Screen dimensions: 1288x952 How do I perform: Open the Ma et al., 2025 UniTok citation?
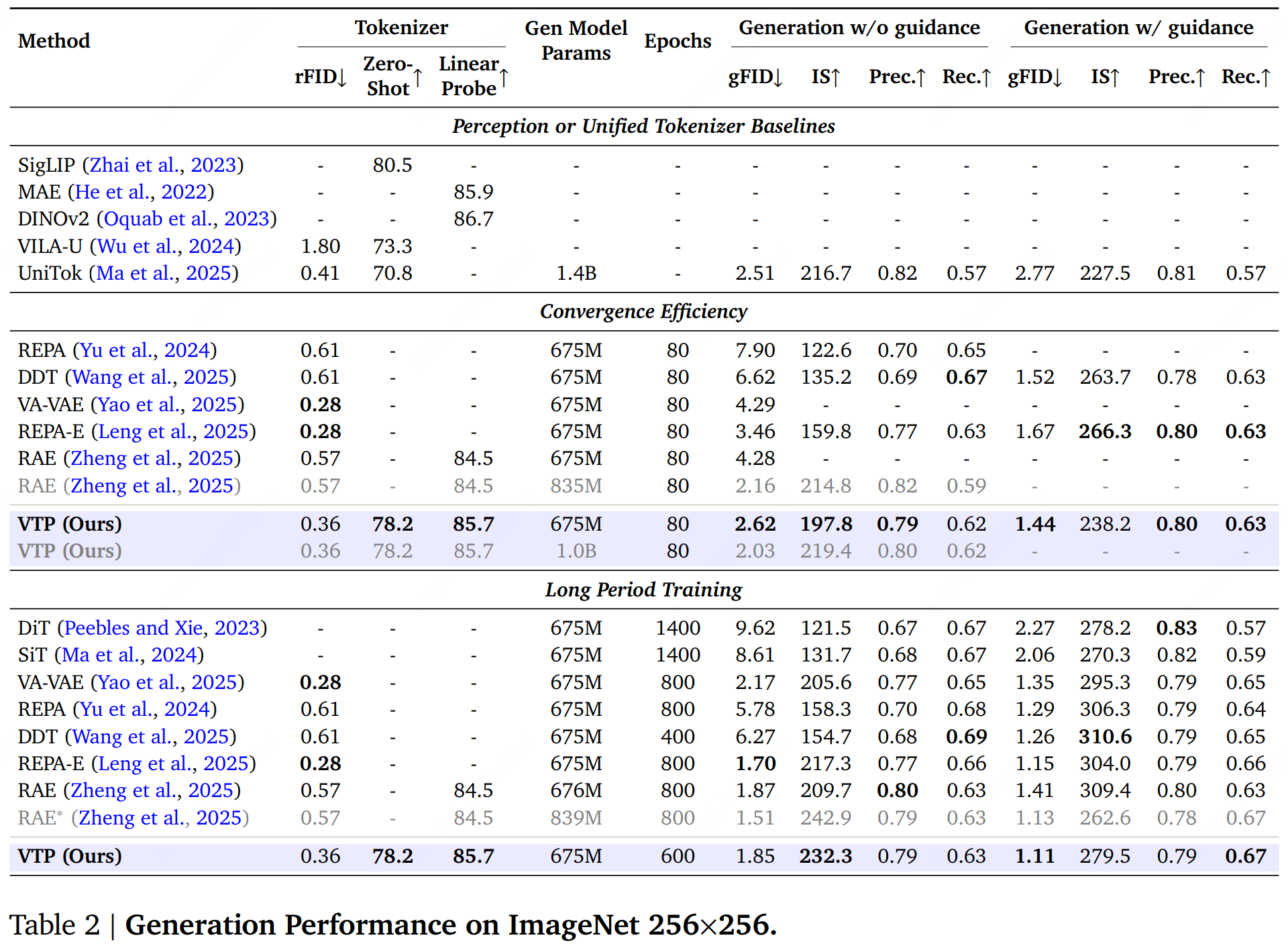pyautogui.click(x=164, y=273)
